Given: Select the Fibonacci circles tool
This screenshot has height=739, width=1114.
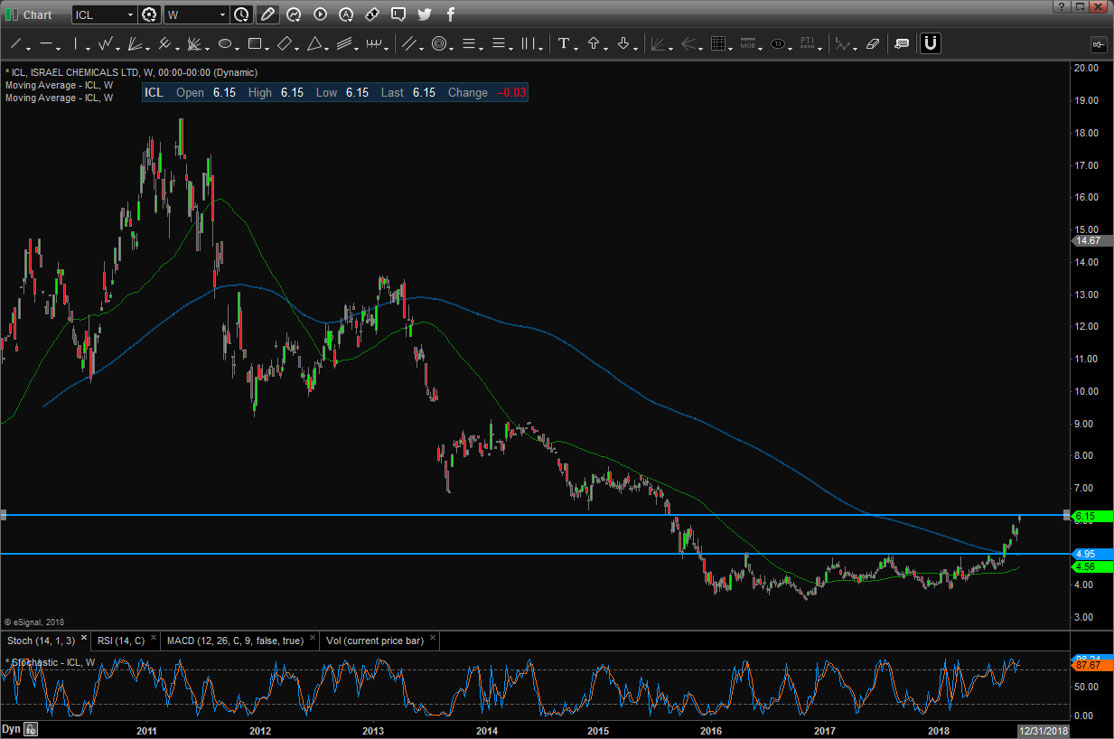Looking at the screenshot, I should [439, 44].
